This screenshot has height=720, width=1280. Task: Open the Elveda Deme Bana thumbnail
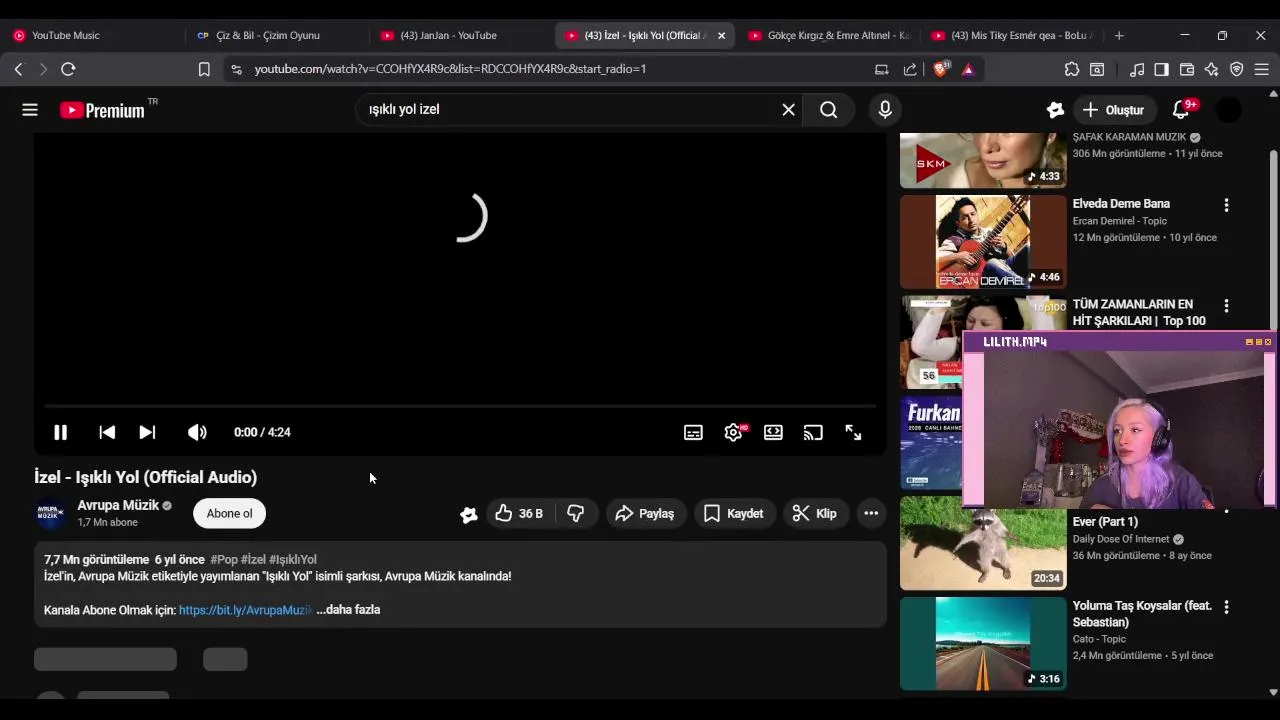pyautogui.click(x=983, y=241)
